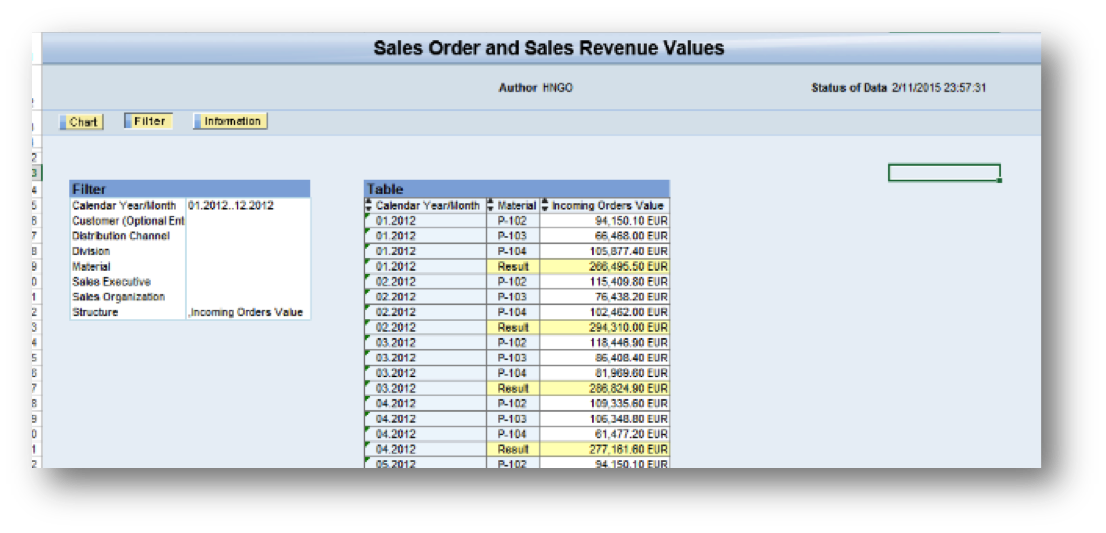
Task: Click the 105,877.40 EUR cell
Action: (605, 251)
